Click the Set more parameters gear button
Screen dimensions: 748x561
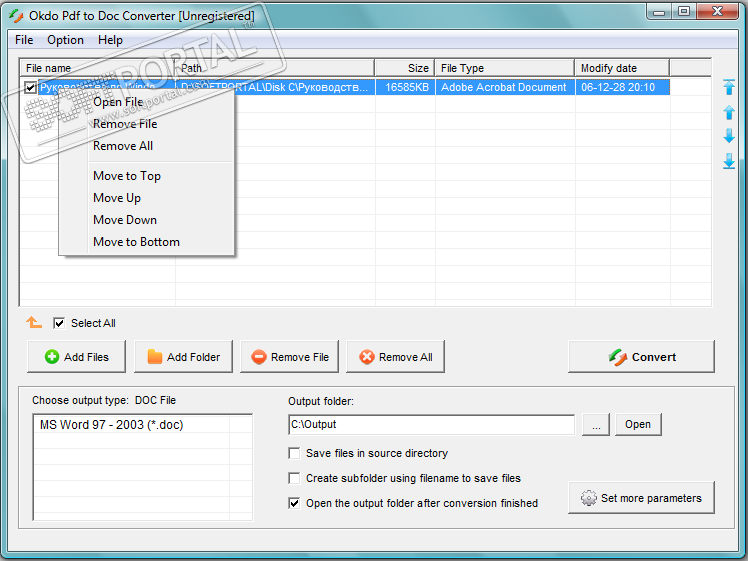641,498
